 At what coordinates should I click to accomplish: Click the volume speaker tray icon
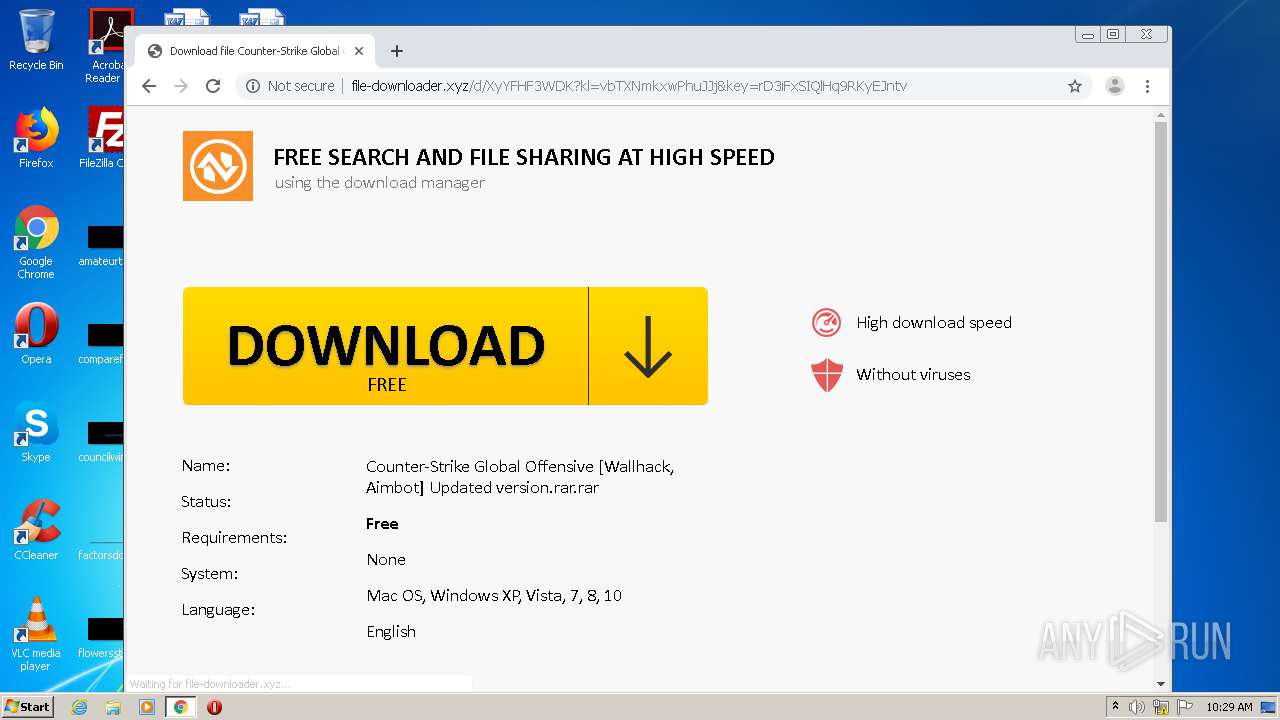coord(1137,707)
